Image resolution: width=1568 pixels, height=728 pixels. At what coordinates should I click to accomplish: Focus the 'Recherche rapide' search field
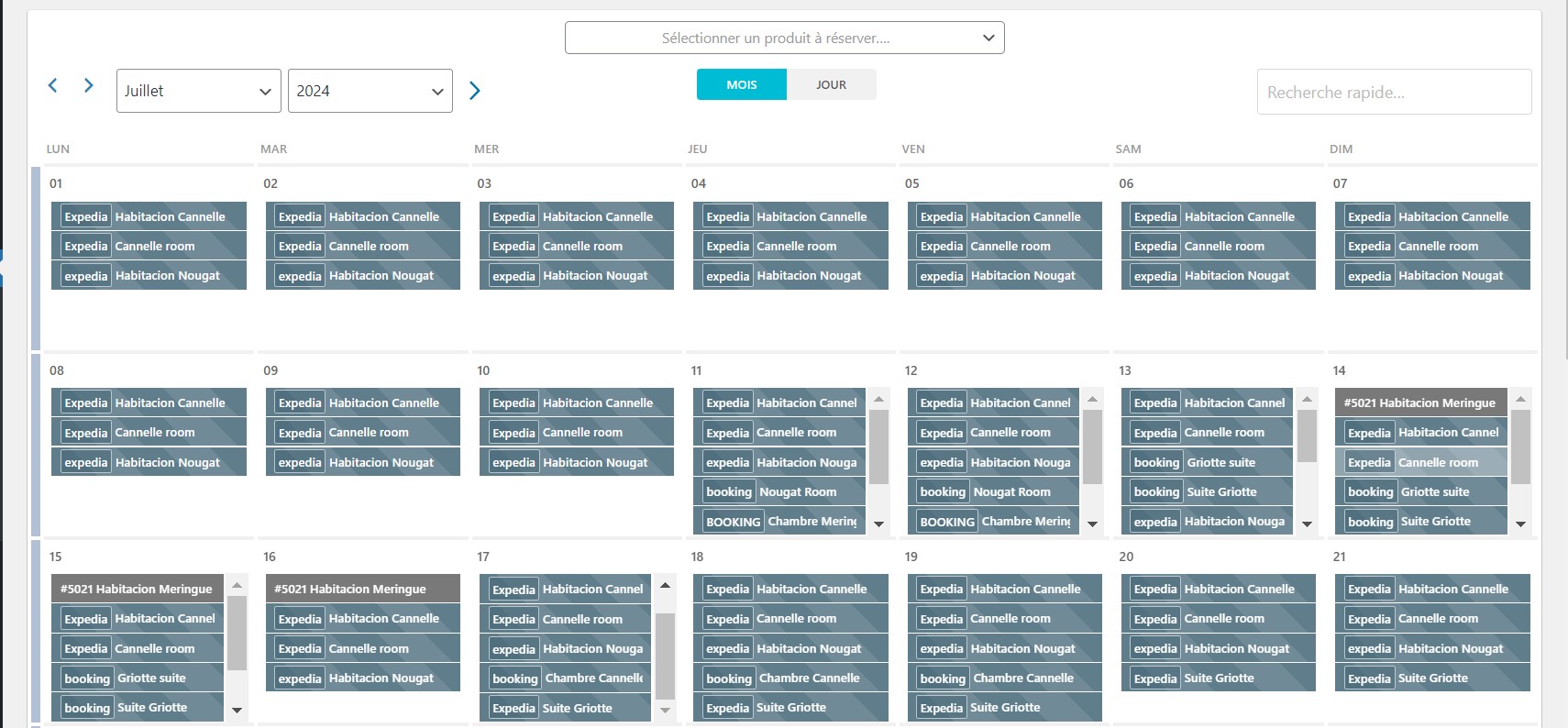1394,92
